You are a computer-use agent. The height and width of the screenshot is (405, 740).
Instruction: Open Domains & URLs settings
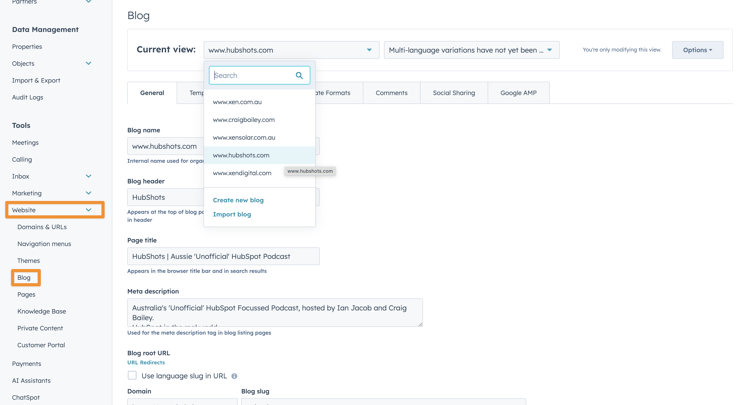pyautogui.click(x=42, y=227)
